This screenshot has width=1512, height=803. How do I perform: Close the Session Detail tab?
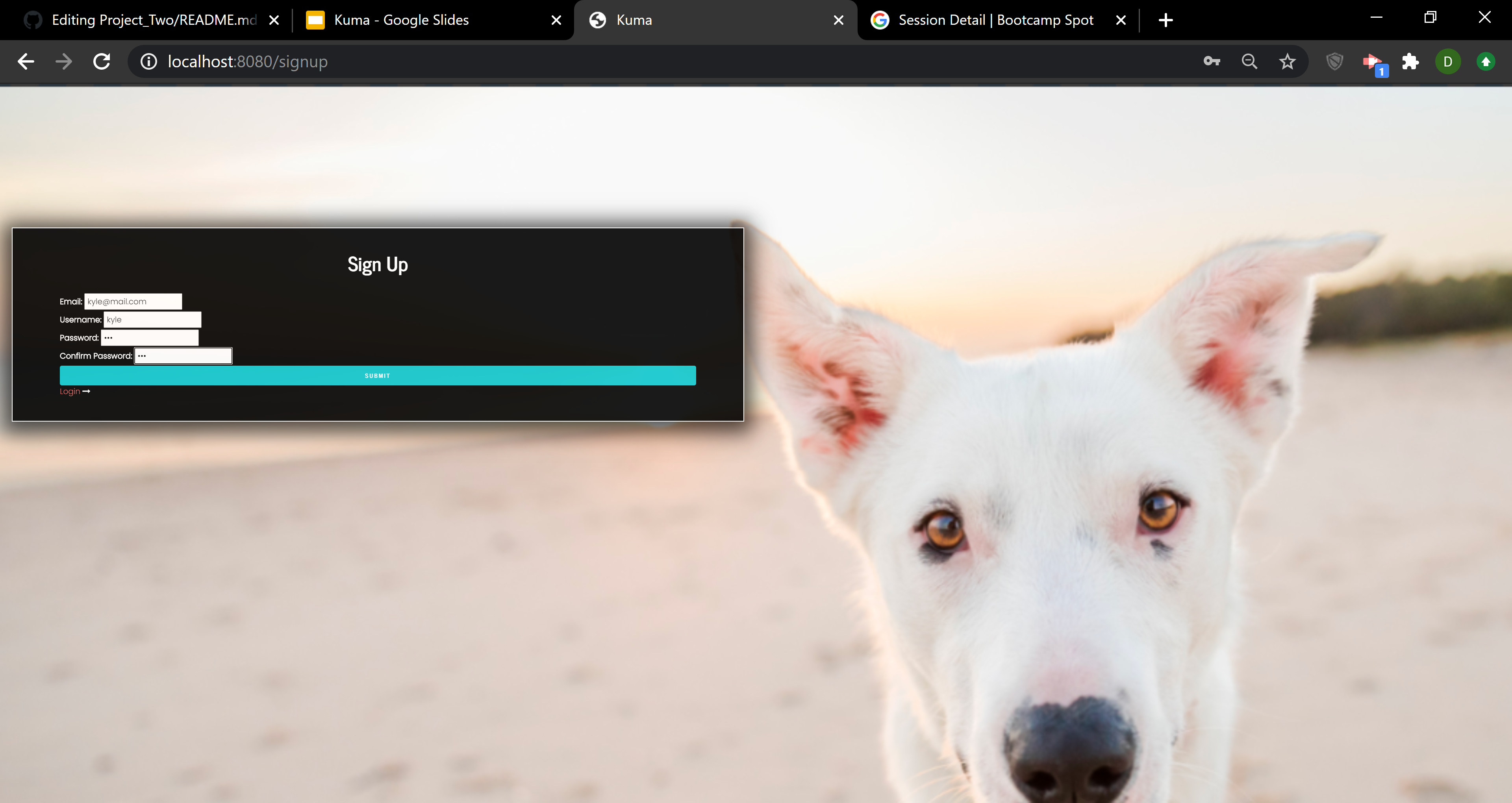[1121, 20]
